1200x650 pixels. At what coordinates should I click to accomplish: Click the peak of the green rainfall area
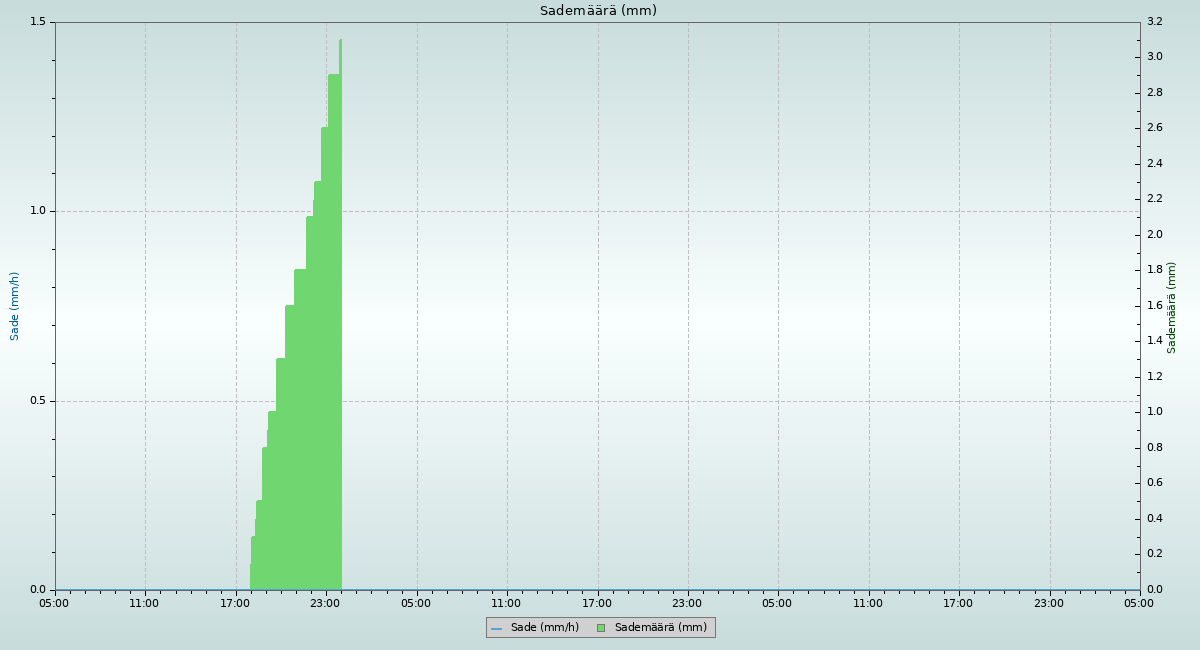click(340, 42)
